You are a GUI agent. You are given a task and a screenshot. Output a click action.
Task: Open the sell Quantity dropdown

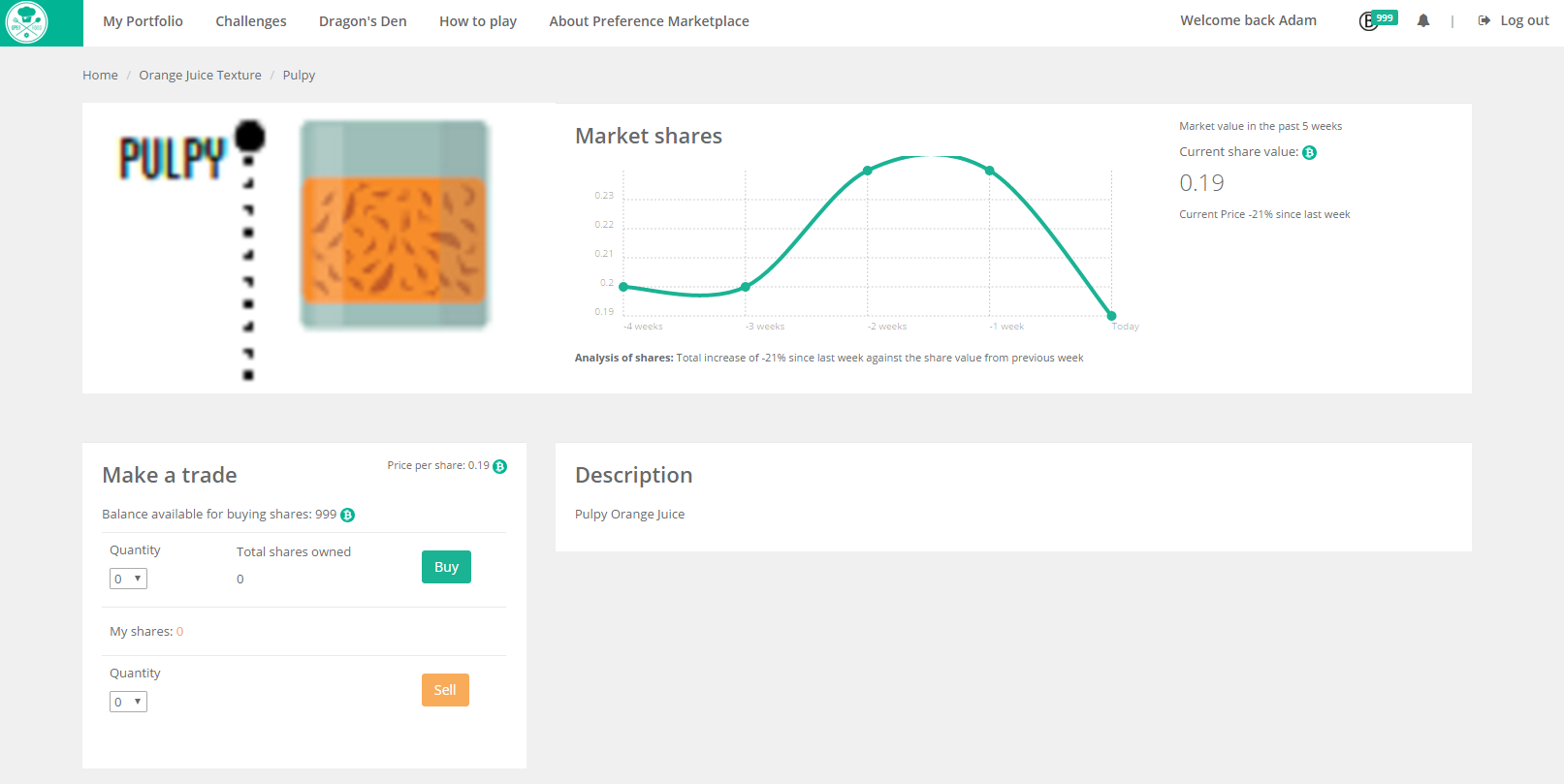pos(128,702)
